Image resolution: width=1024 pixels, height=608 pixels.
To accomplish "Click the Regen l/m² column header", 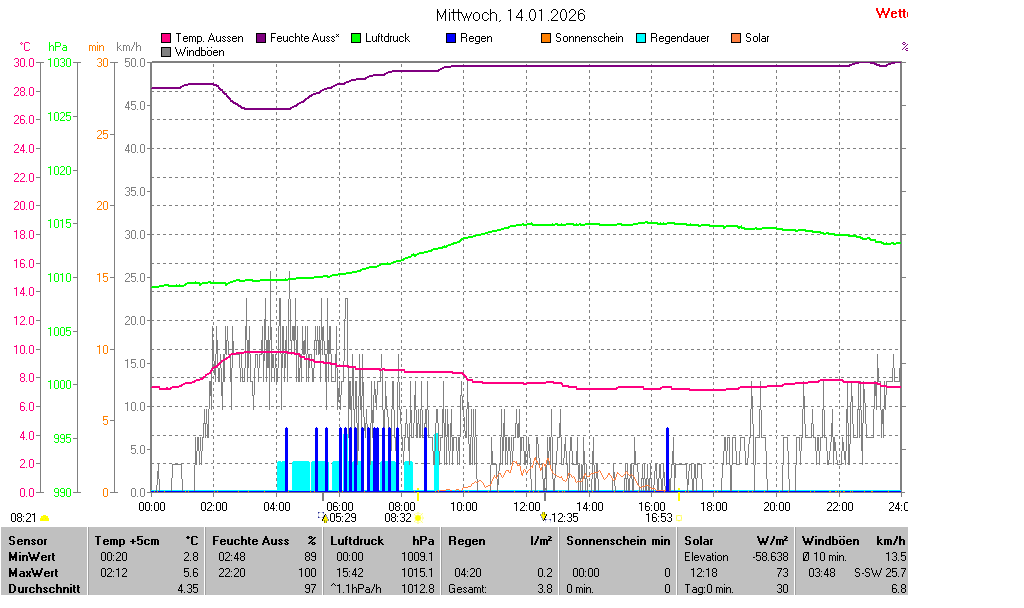I will pyautogui.click(x=500, y=541).
